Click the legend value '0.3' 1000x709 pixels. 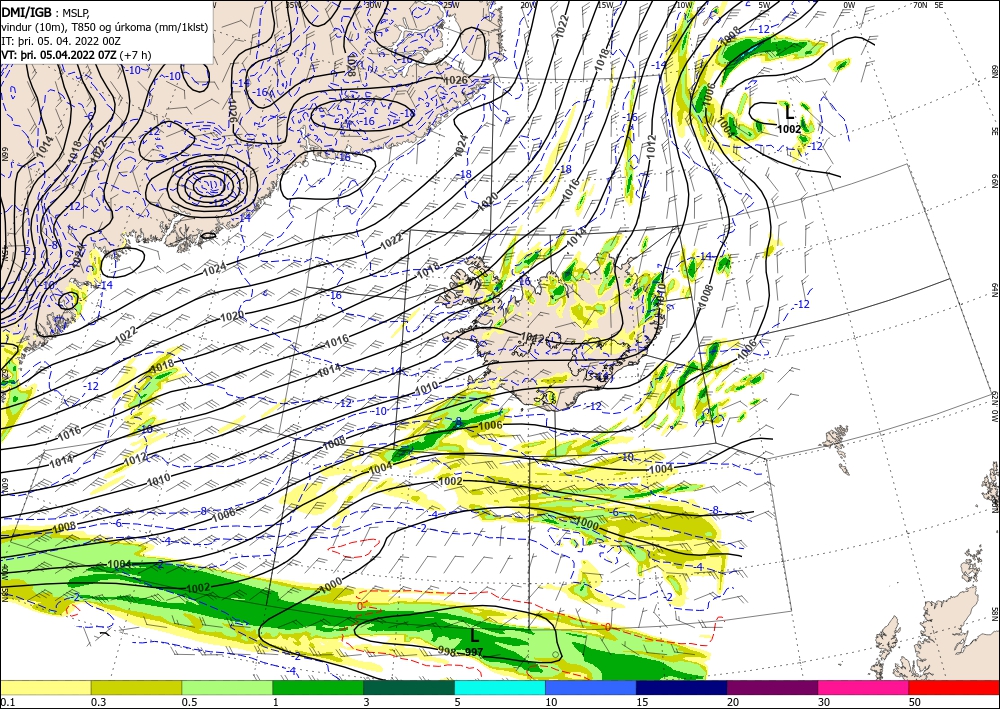[98, 702]
